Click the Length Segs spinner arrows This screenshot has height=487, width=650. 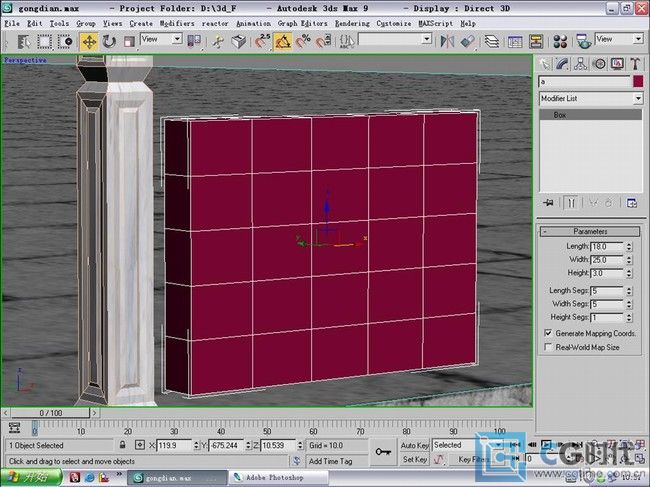[629, 291]
